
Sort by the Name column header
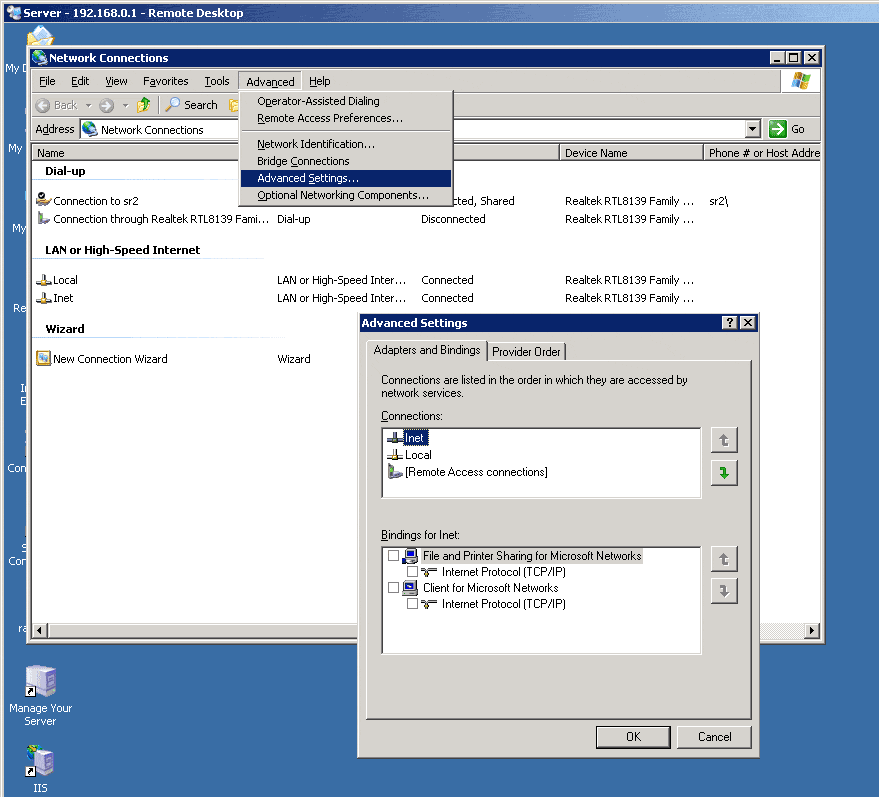tap(136, 153)
